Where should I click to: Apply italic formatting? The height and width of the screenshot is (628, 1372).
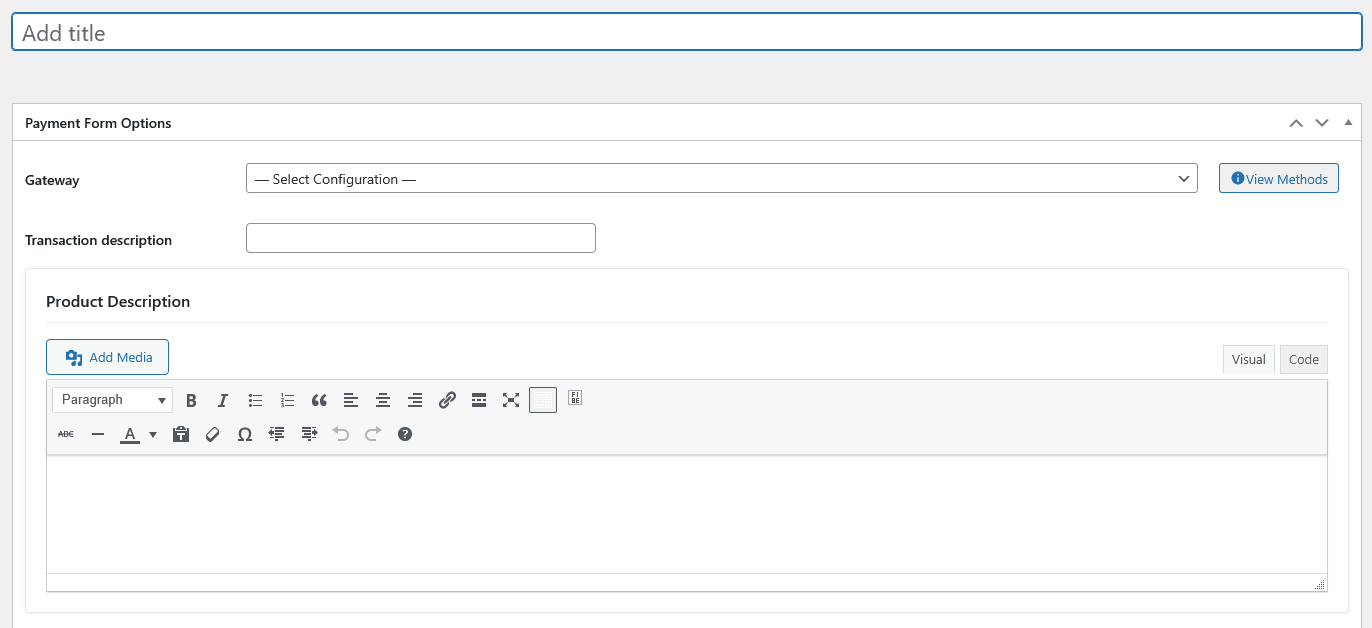(x=223, y=400)
